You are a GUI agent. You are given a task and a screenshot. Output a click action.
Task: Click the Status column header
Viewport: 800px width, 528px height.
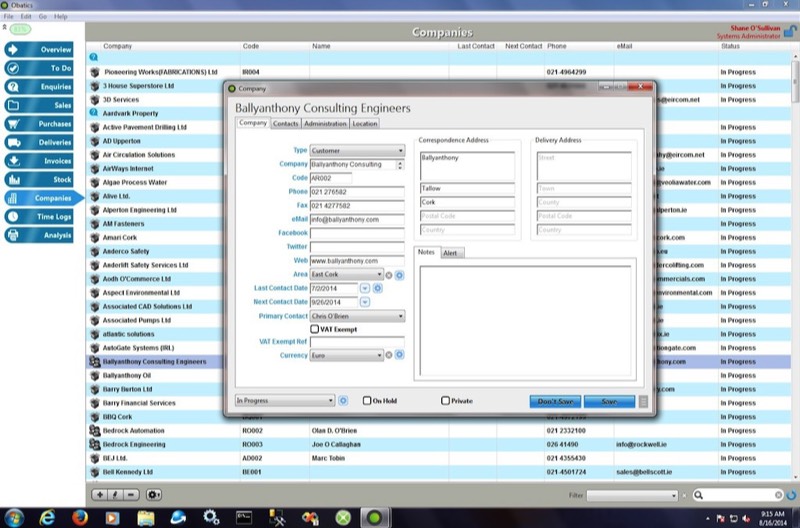point(730,46)
